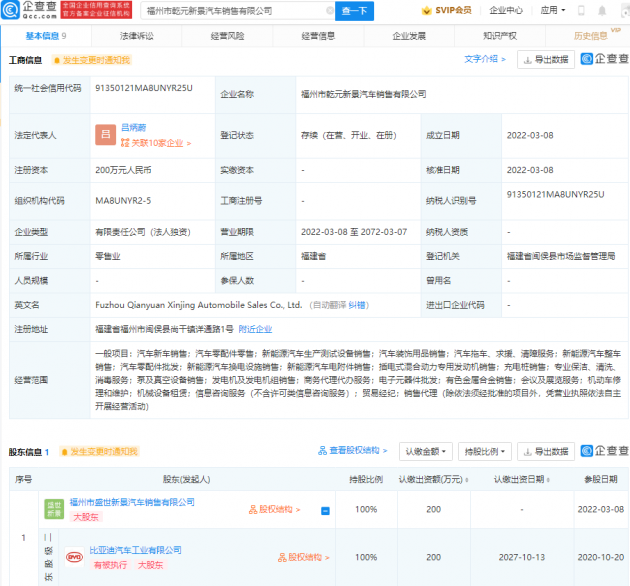This screenshot has width=630, height=586.
Task: Export 工商信息 data via 导出数据
Action: tap(546, 60)
